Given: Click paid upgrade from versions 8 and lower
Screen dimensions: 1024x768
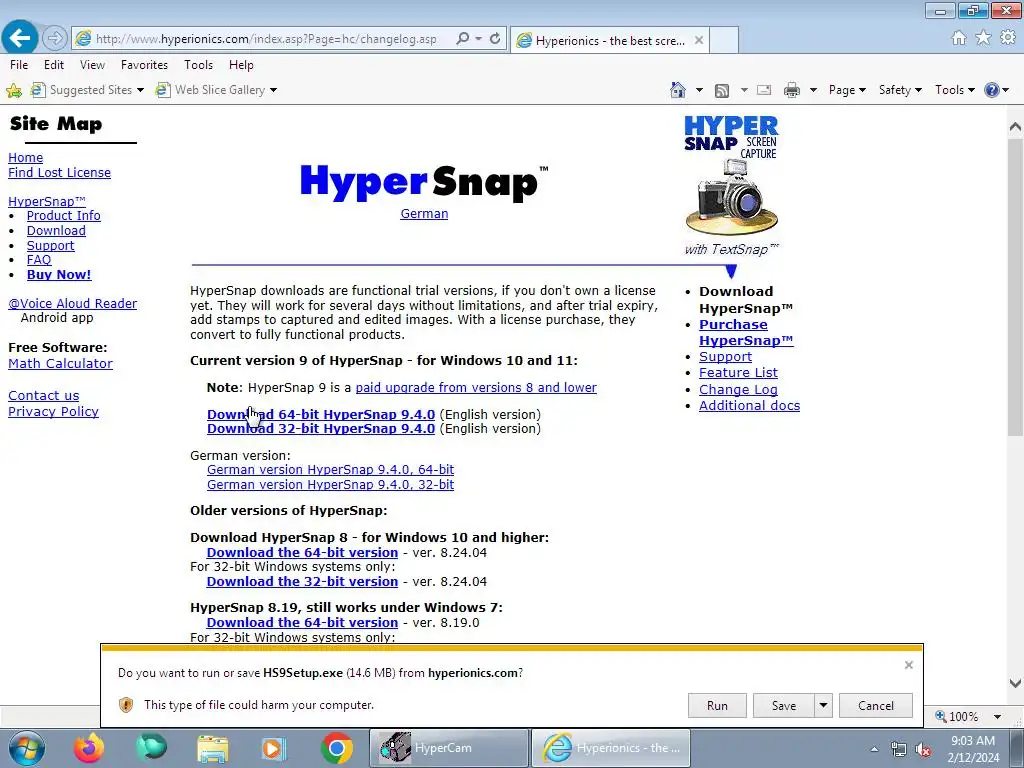Looking at the screenshot, I should tap(476, 387).
